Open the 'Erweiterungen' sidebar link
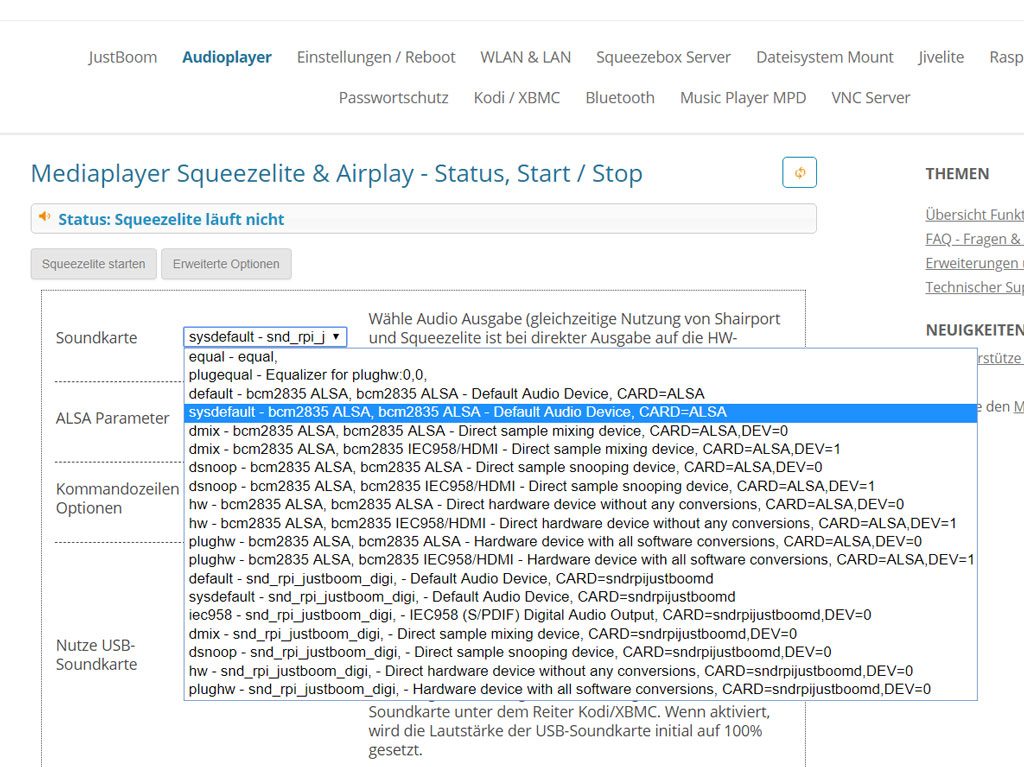The height and width of the screenshot is (767, 1024). (974, 263)
